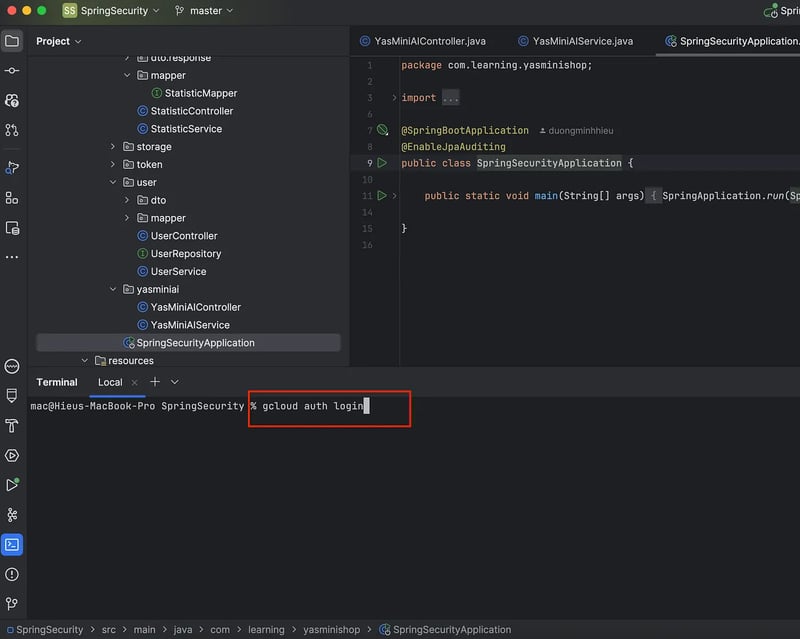Image resolution: width=800 pixels, height=639 pixels.
Task: Switch to the YasMiniAIController.java tab
Action: click(x=425, y=41)
